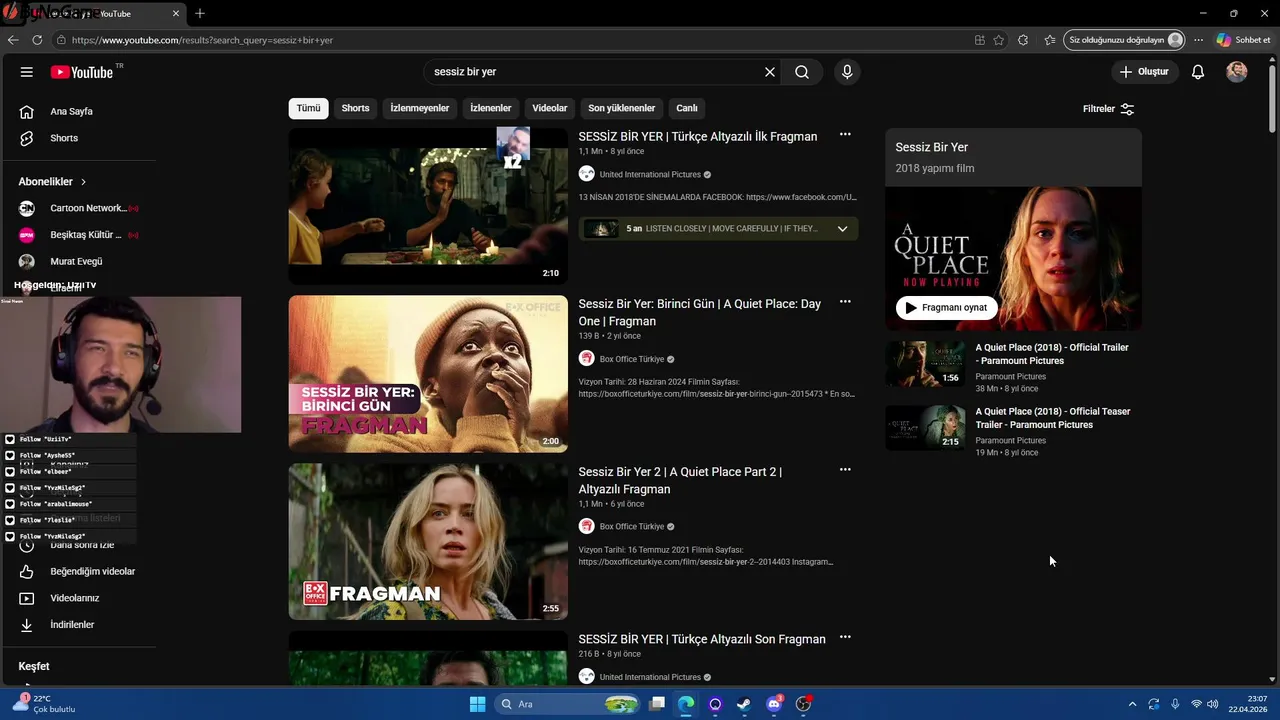The height and width of the screenshot is (720, 1280).
Task: Open Box Office Türkiye channel under Birinci Gün
Action: pyautogui.click(x=632, y=359)
